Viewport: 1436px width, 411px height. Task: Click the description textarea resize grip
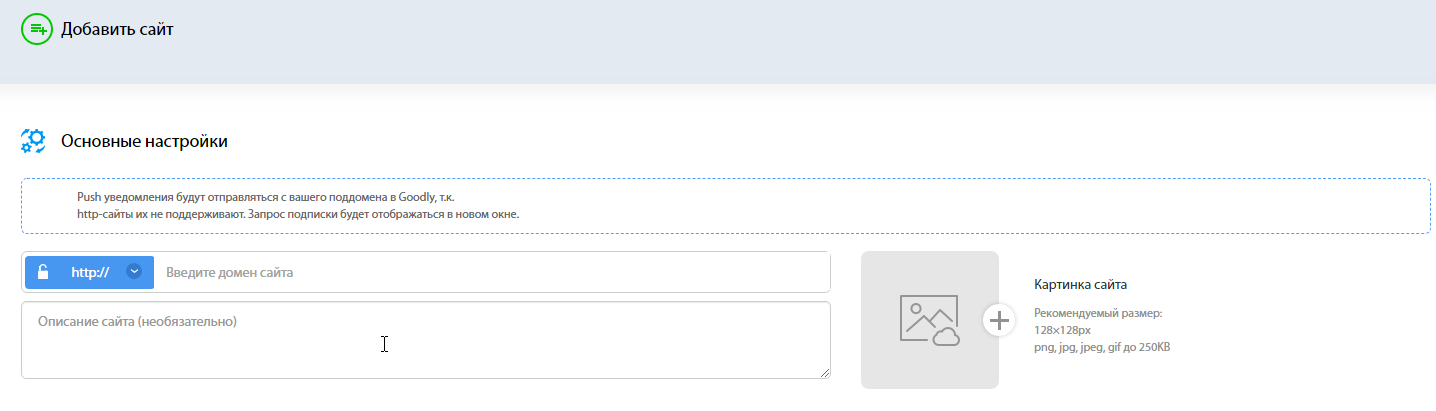(824, 372)
